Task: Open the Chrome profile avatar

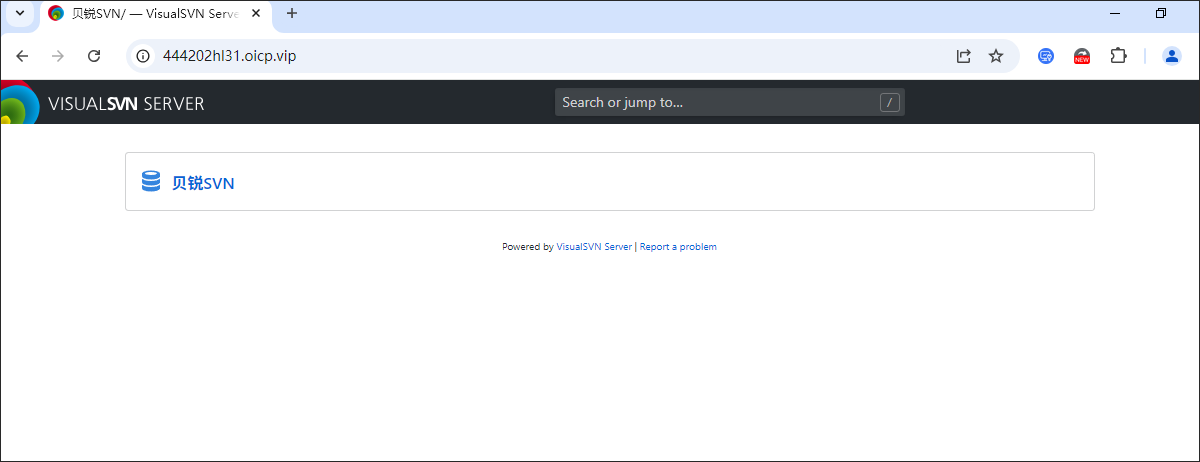Action: coord(1172,56)
